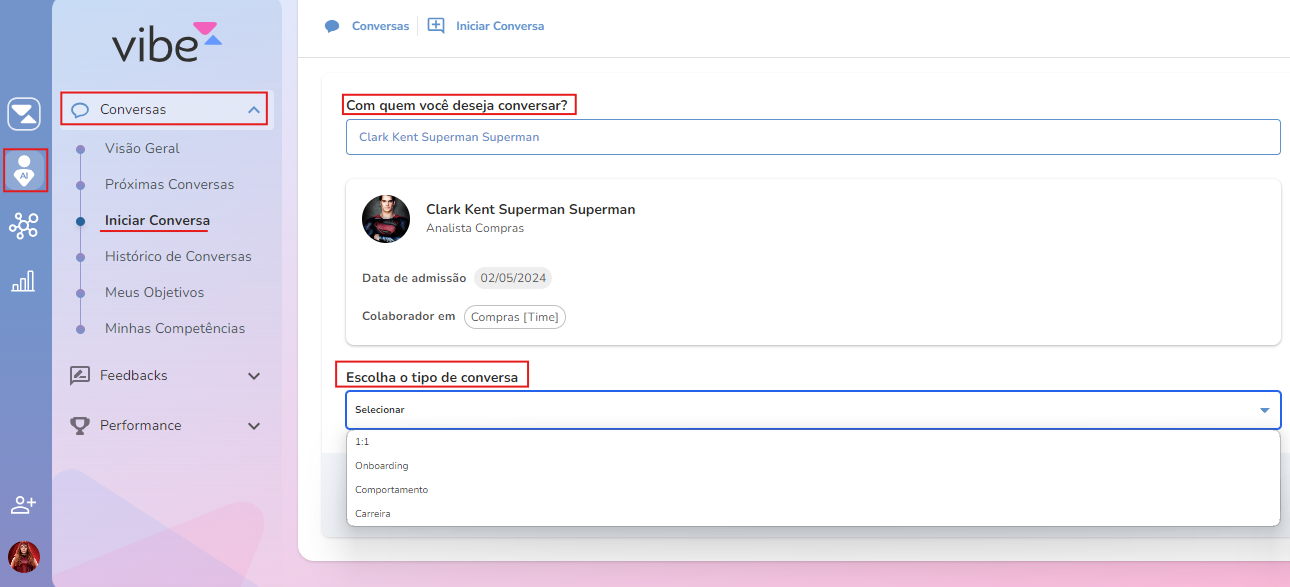Click the Feedbacks menu label
Screen dimensions: 1290x587
(x=134, y=376)
